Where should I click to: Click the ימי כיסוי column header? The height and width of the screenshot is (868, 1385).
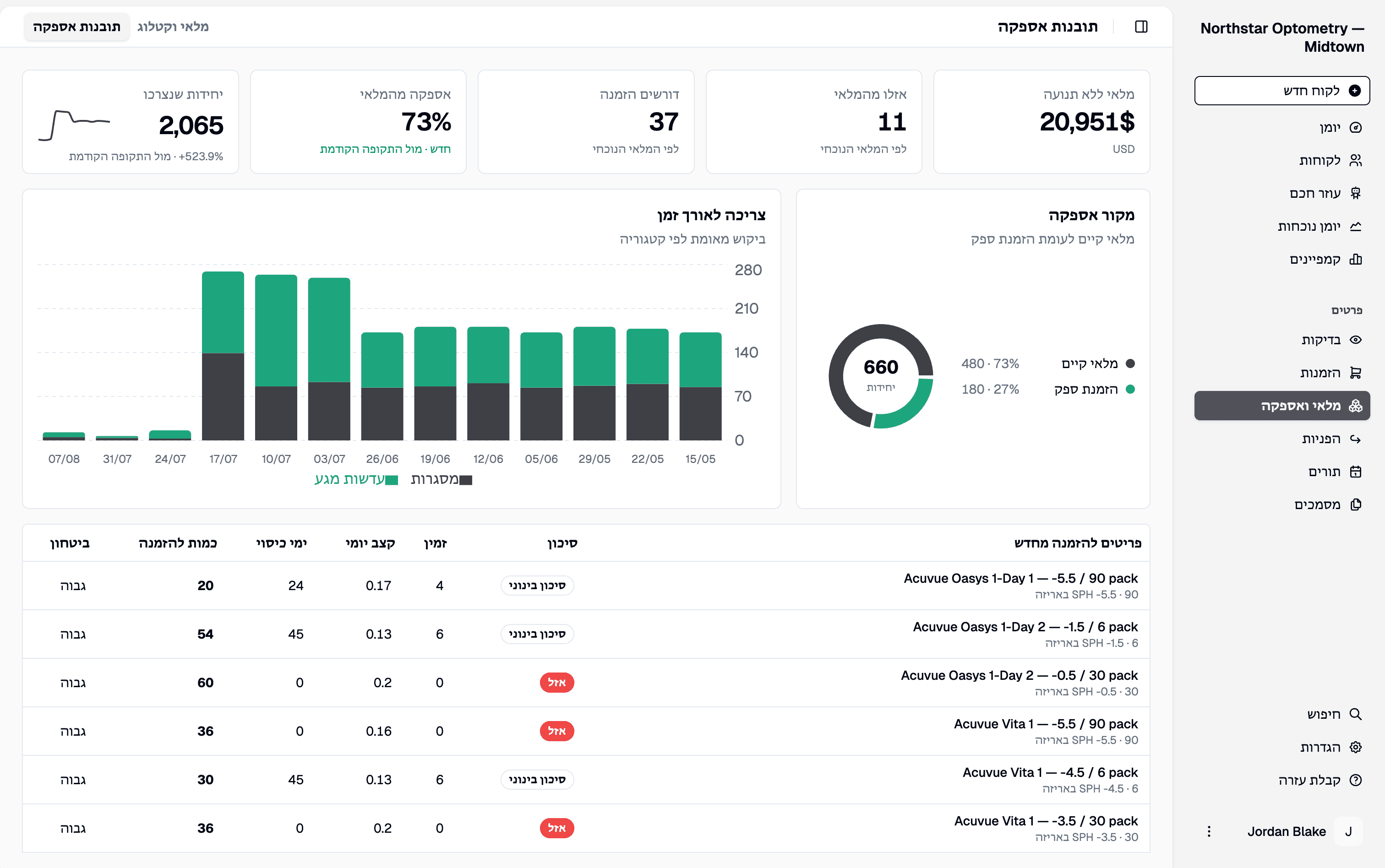tap(281, 543)
